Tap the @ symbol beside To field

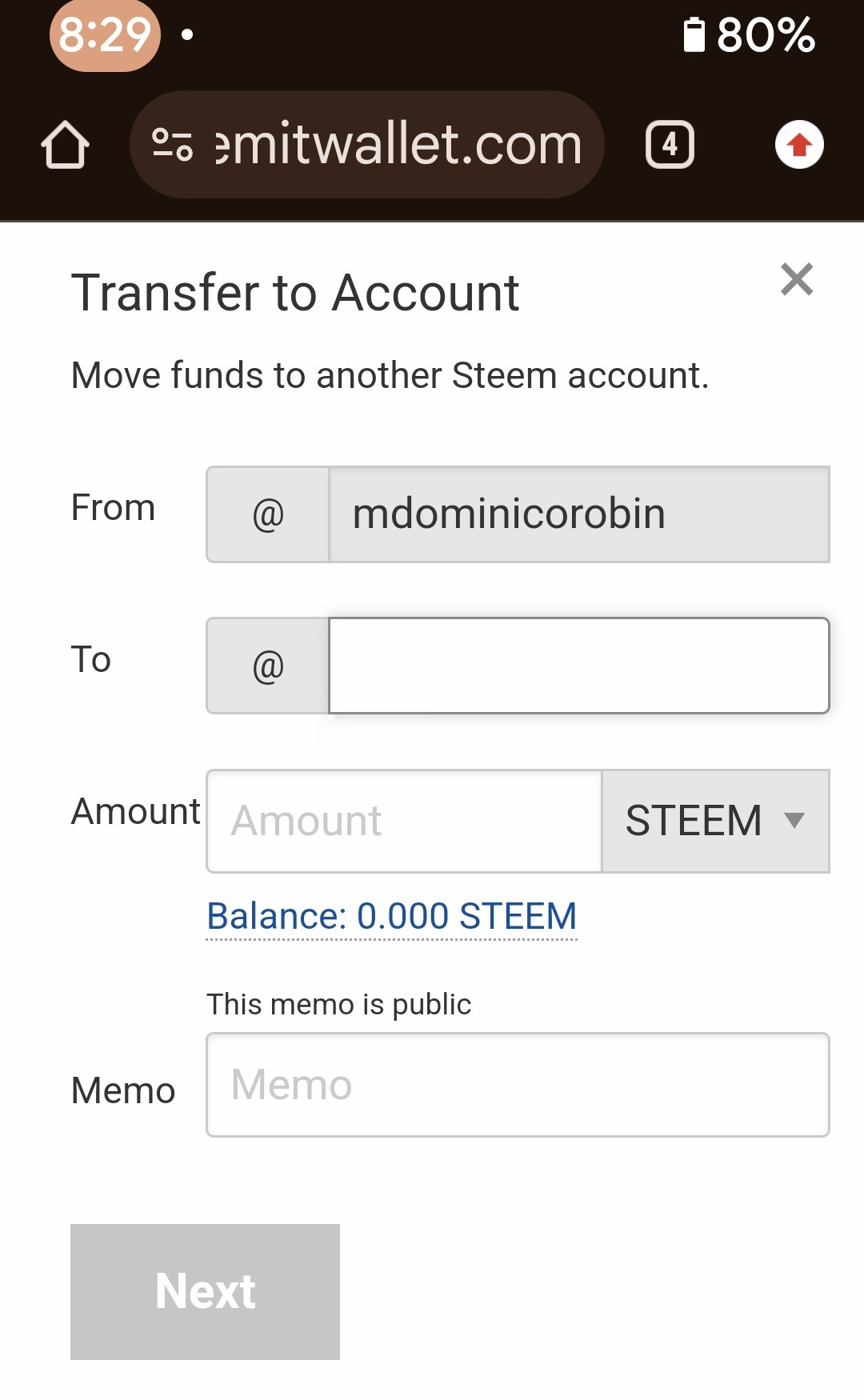268,666
